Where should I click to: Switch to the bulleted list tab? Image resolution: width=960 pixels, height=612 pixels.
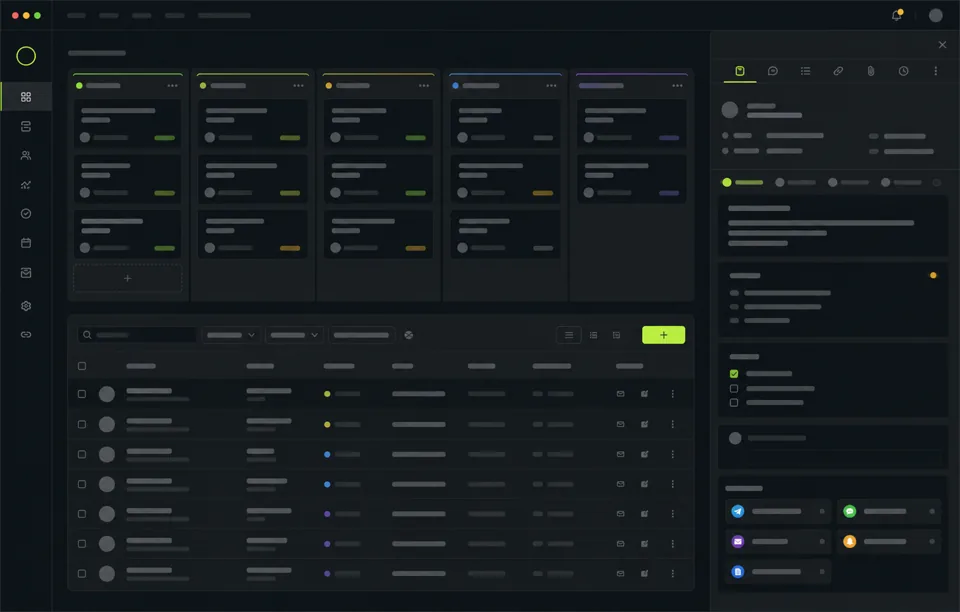pos(806,71)
